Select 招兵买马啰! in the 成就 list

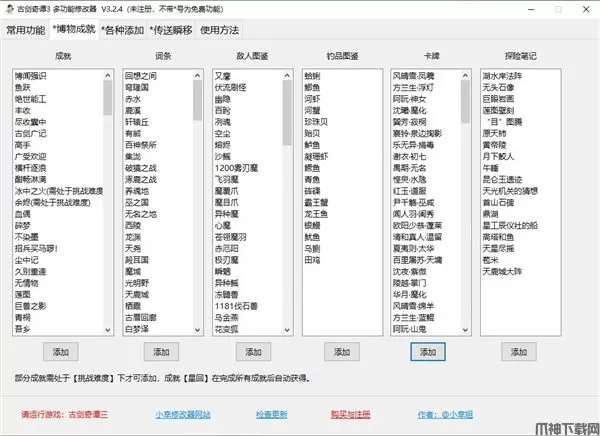click(x=36, y=248)
